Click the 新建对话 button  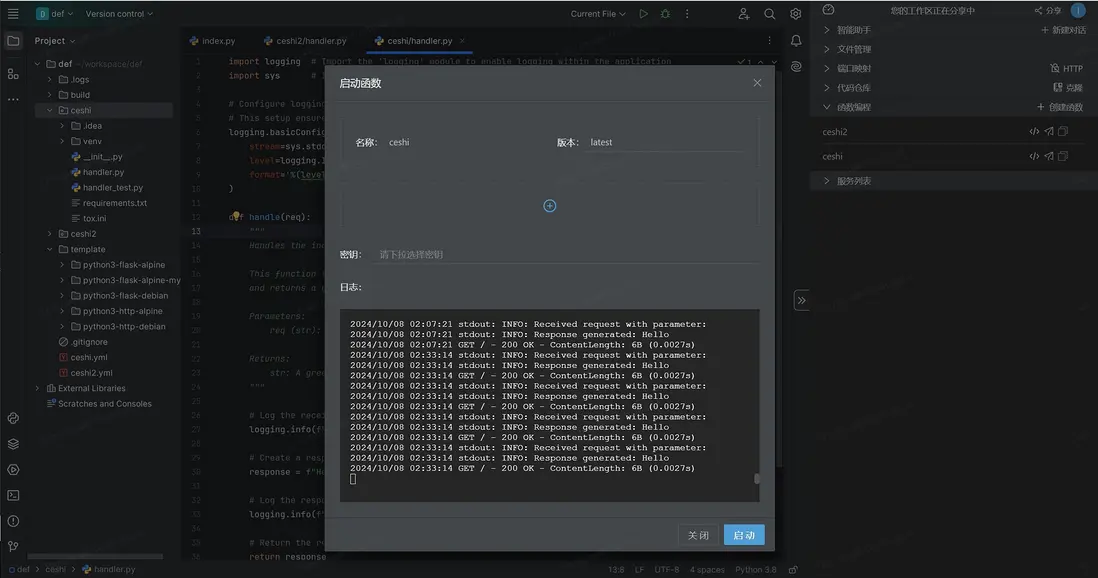[x=1063, y=30]
